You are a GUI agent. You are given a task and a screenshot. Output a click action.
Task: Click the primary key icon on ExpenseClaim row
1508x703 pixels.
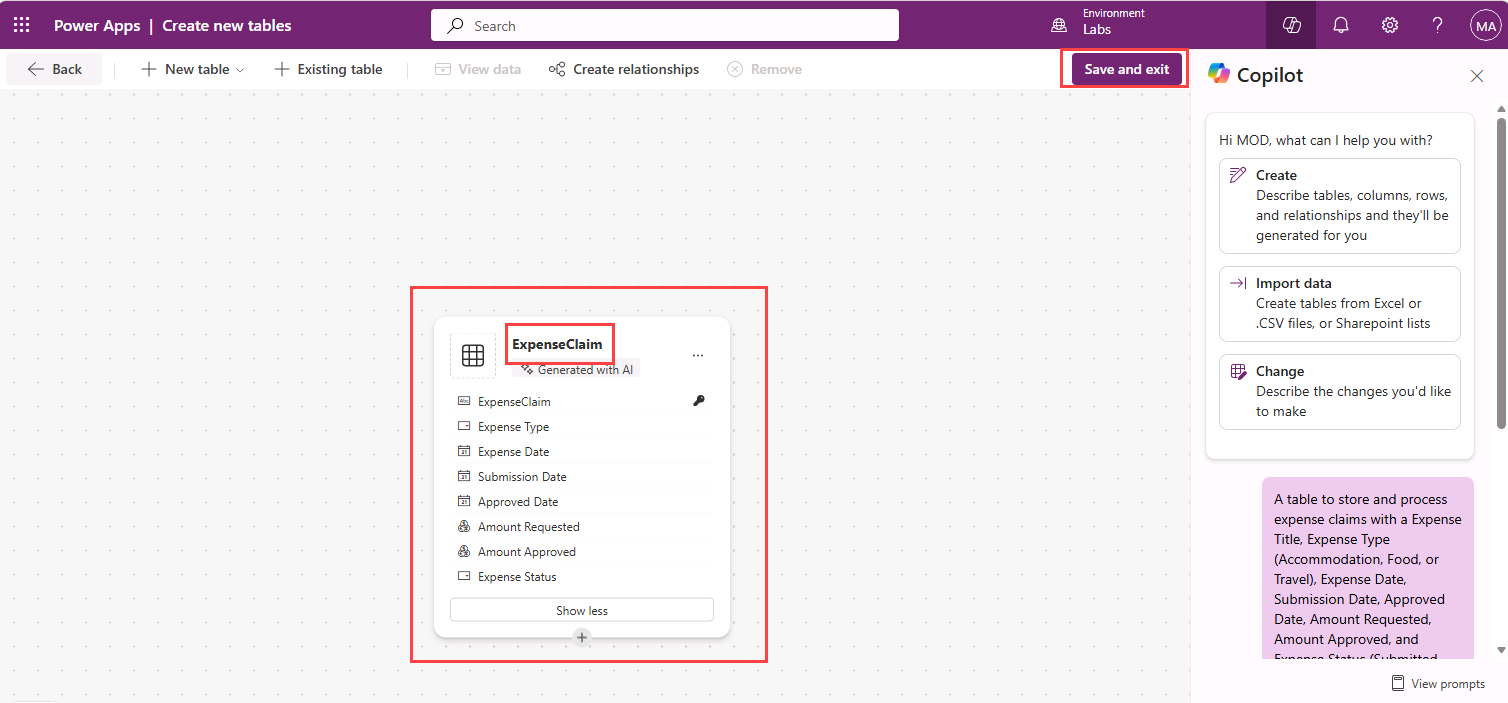[x=698, y=401]
